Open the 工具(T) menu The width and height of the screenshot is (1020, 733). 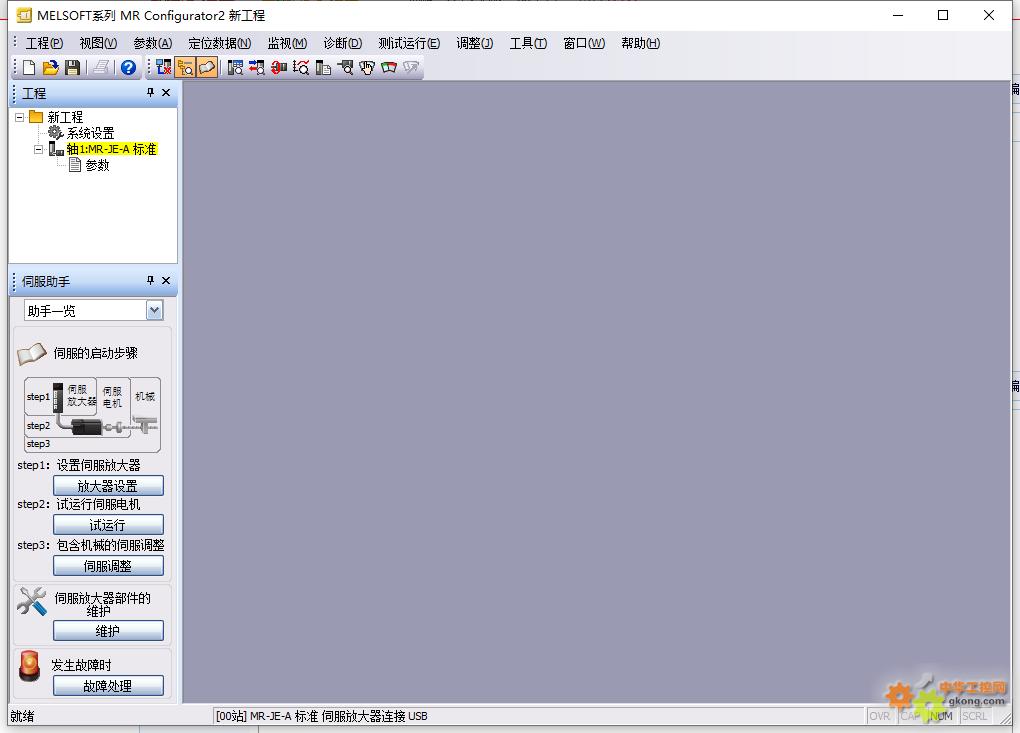point(528,43)
